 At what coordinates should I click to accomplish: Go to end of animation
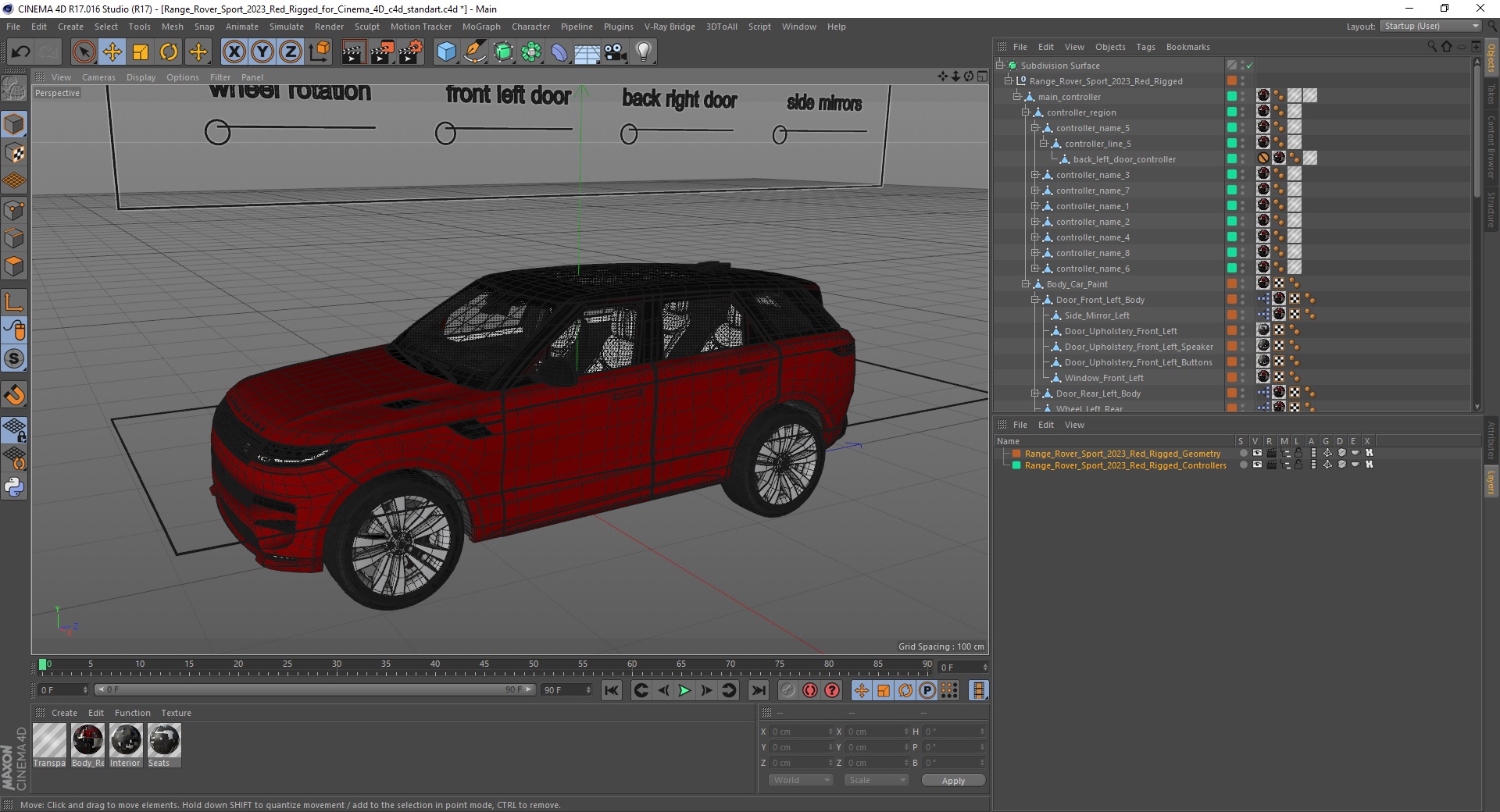click(x=758, y=690)
